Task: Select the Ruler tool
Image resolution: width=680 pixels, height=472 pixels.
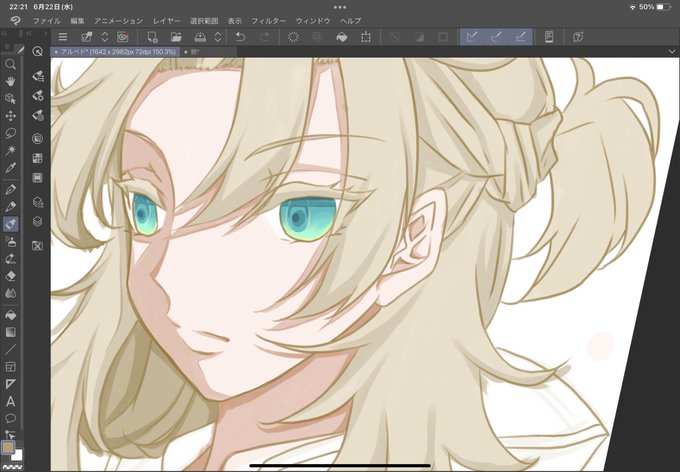Action: tap(10, 384)
